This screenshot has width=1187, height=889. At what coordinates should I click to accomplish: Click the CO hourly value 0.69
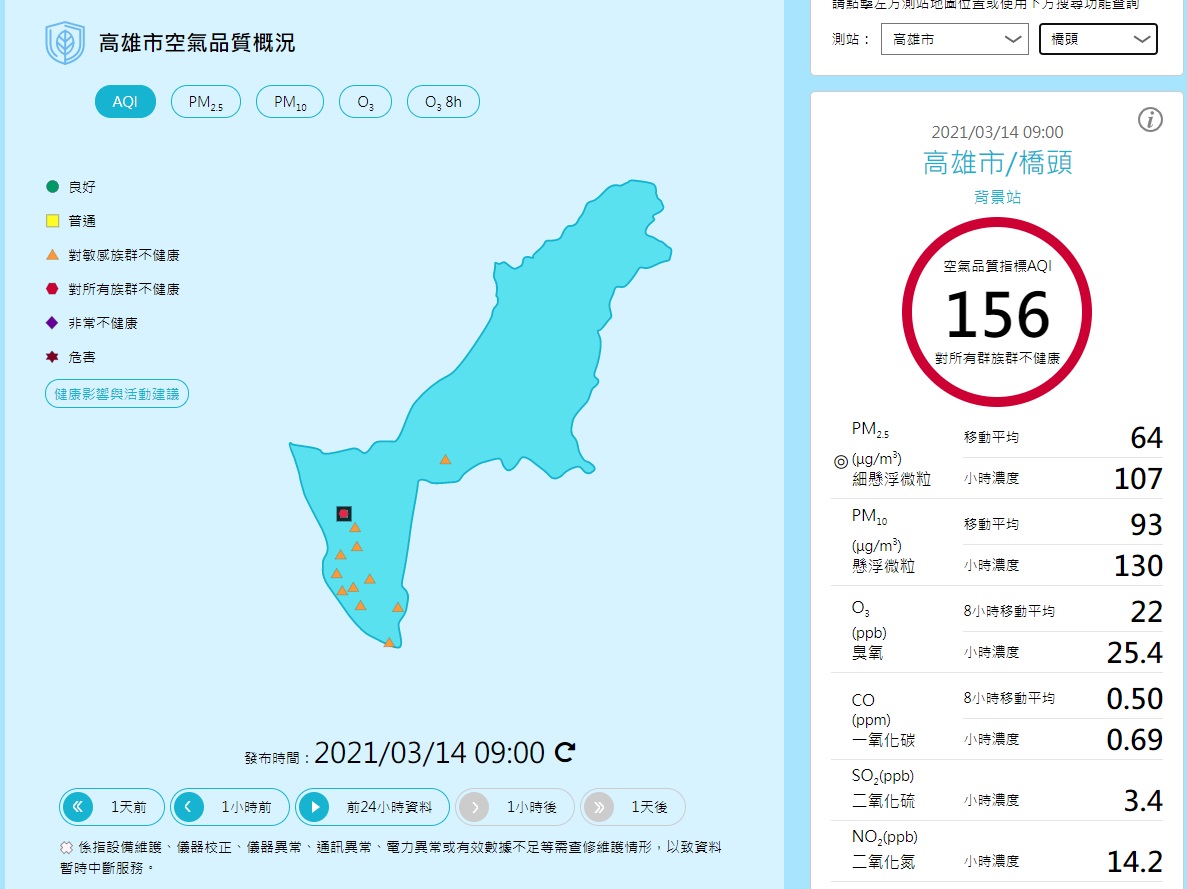coord(1134,740)
